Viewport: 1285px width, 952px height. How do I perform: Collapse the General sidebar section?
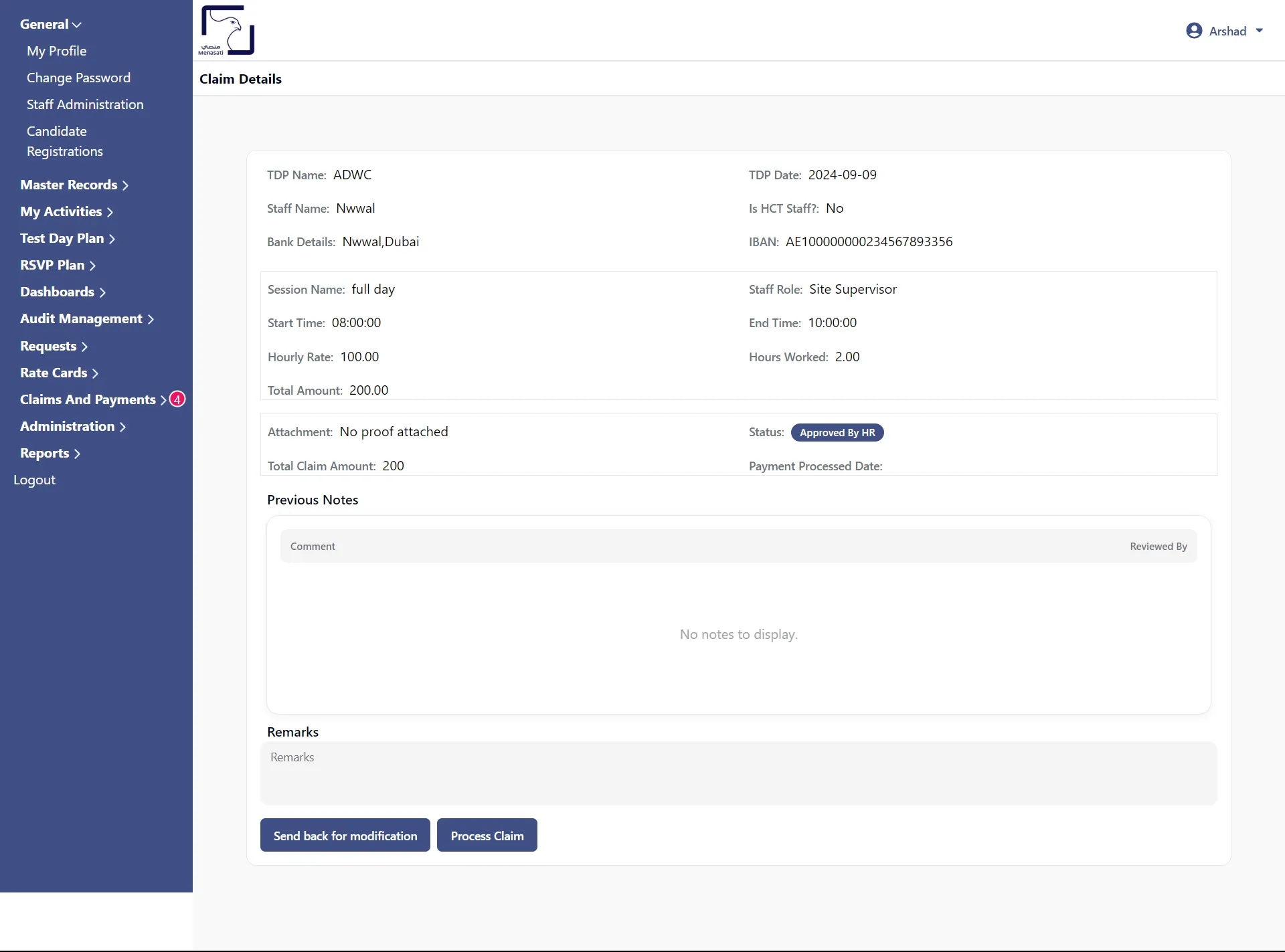[x=50, y=24]
